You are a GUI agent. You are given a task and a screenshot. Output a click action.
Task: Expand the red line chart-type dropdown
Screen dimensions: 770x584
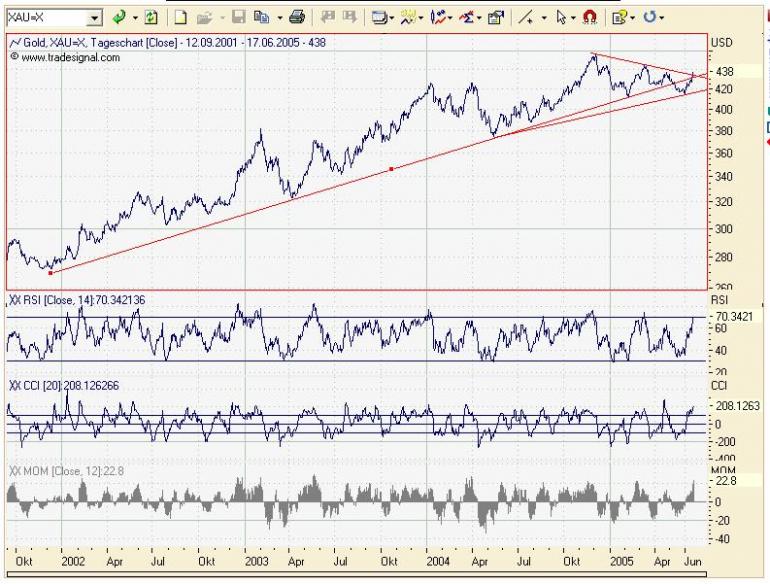(450, 19)
